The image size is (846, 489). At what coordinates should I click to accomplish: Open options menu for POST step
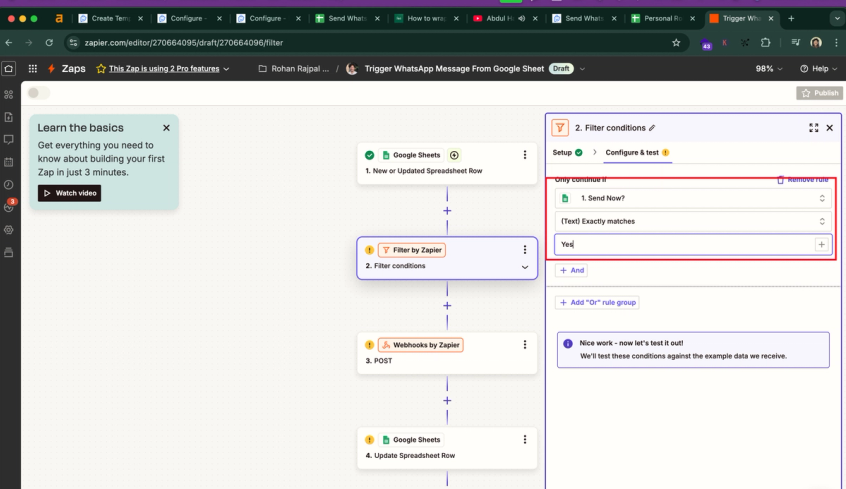coord(524,345)
